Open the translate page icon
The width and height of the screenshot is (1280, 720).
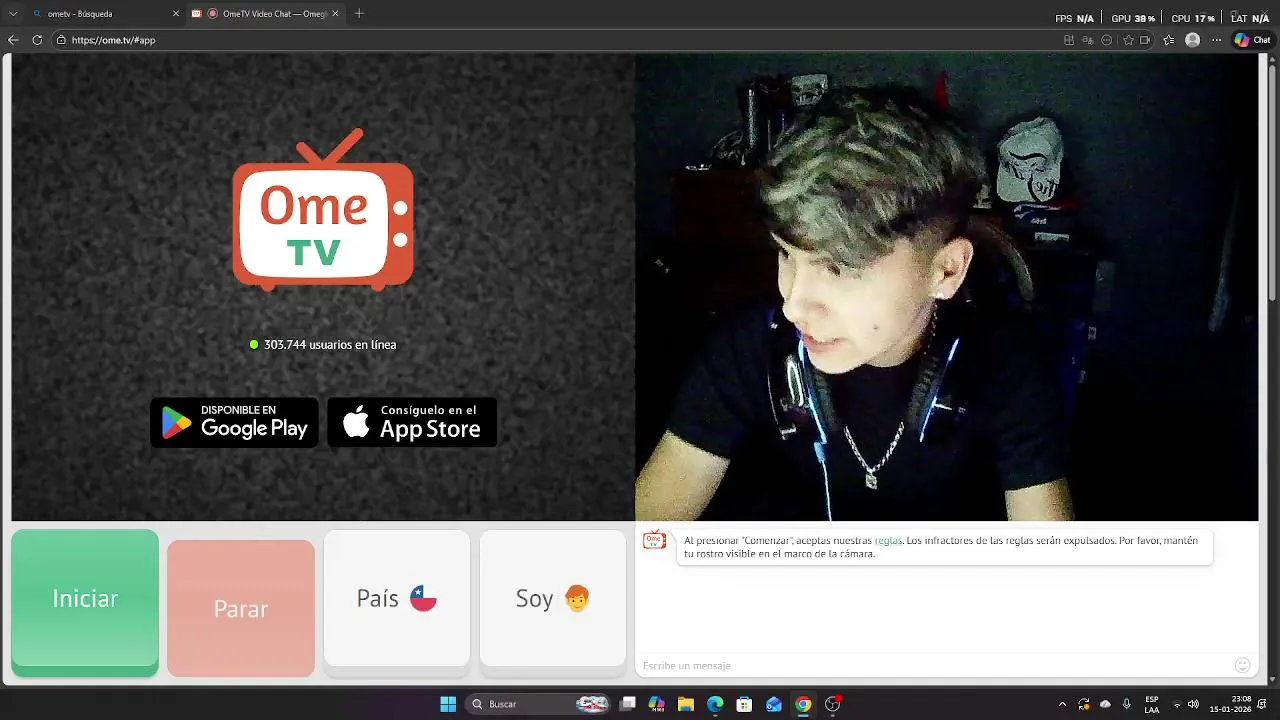(1087, 40)
